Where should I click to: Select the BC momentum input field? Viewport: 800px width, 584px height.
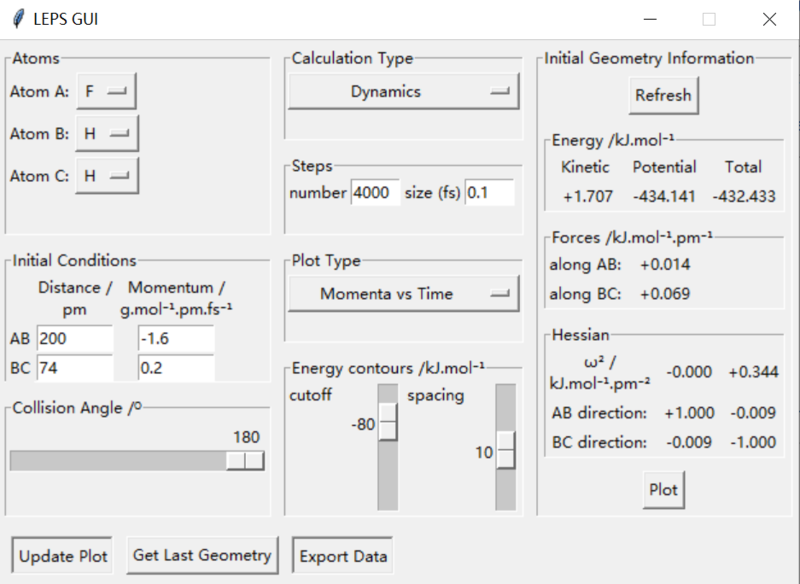tap(176, 368)
